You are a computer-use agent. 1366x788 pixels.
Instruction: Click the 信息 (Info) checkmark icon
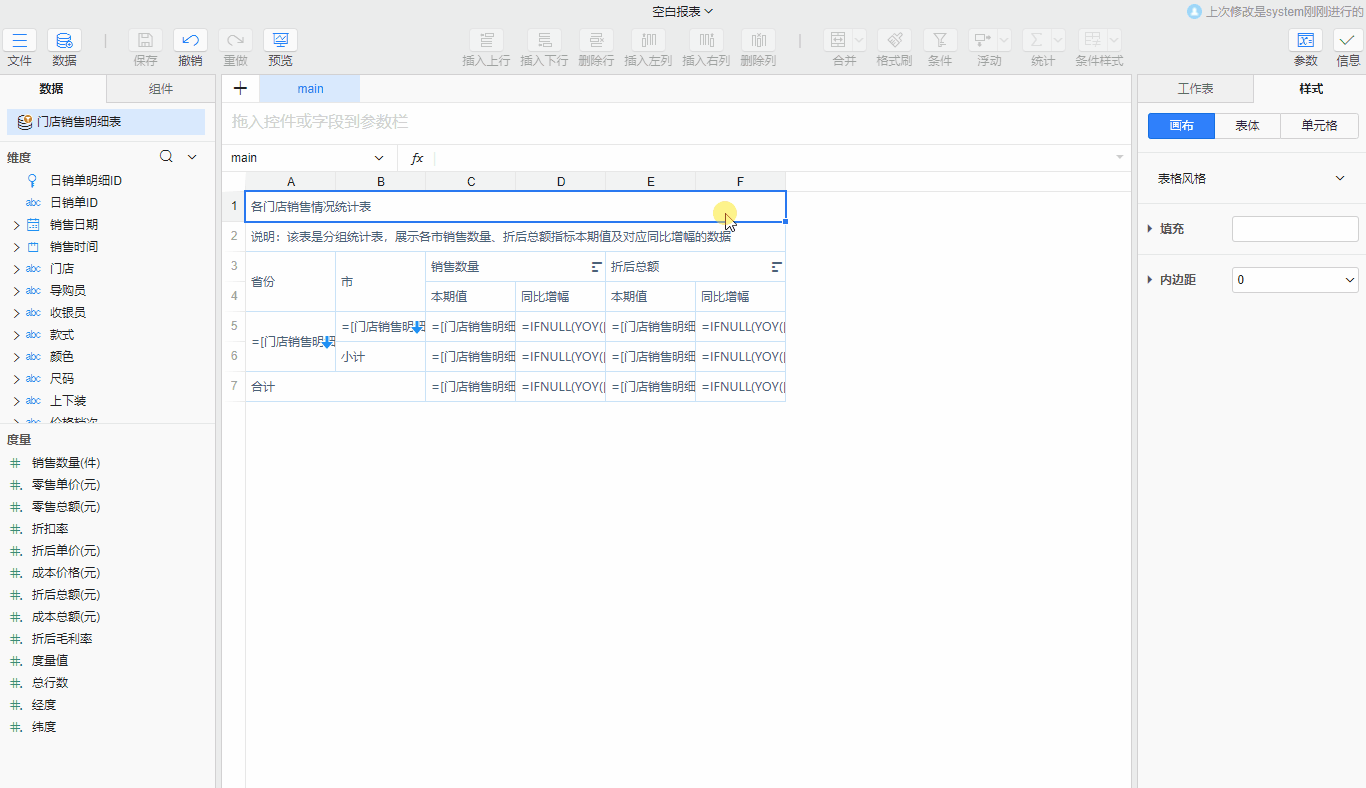pyautogui.click(x=1348, y=41)
